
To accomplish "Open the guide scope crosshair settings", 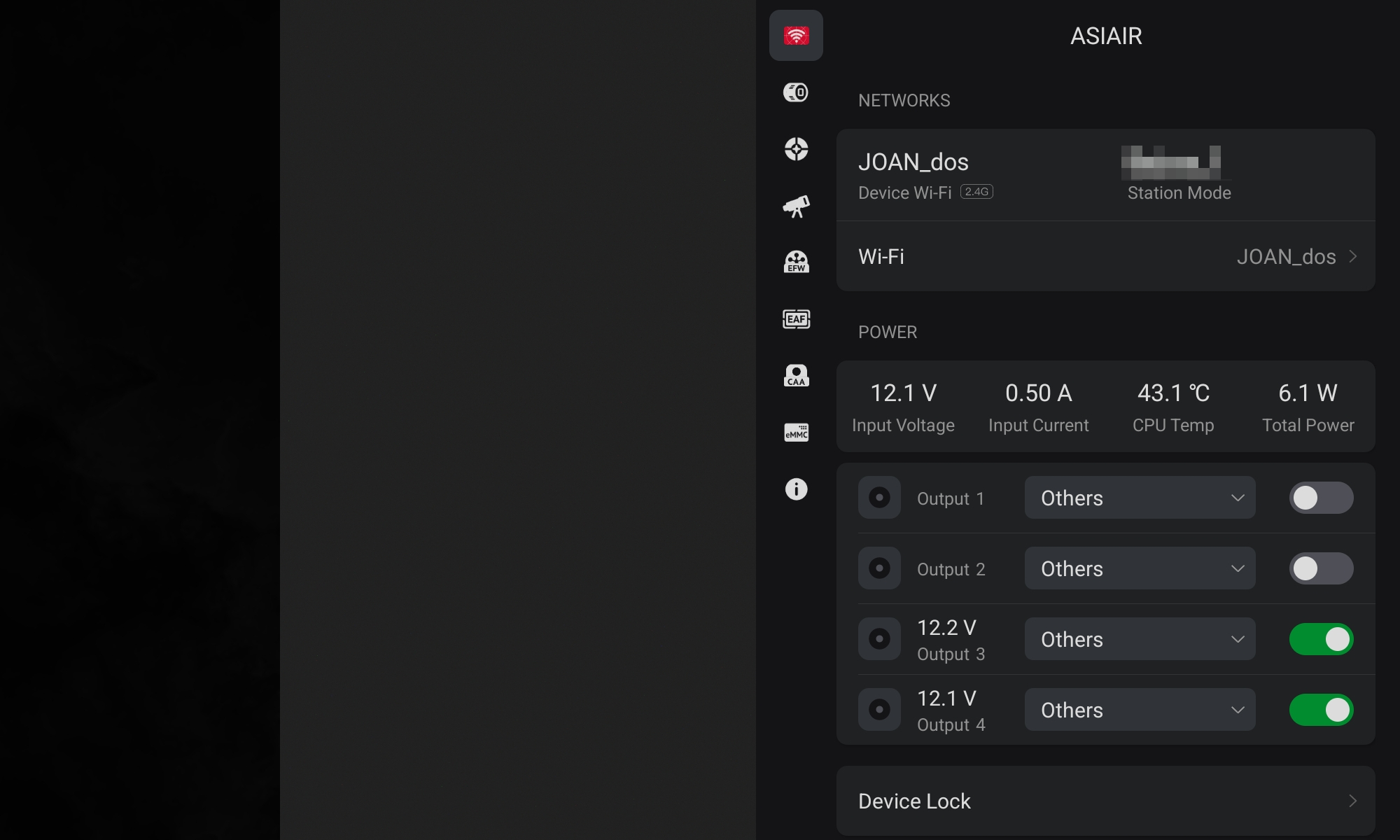I will click(796, 149).
